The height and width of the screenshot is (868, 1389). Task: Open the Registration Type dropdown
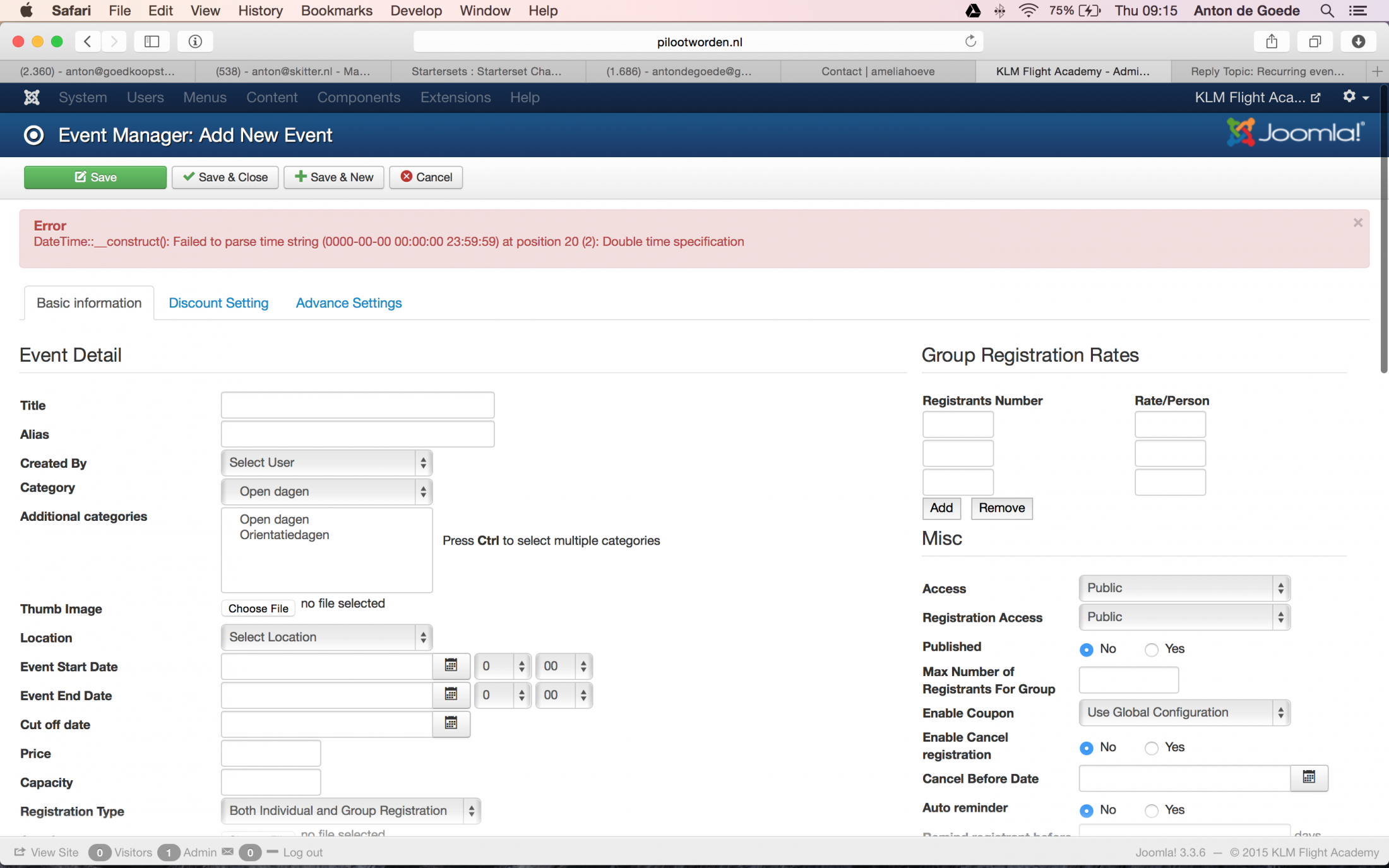(x=350, y=811)
